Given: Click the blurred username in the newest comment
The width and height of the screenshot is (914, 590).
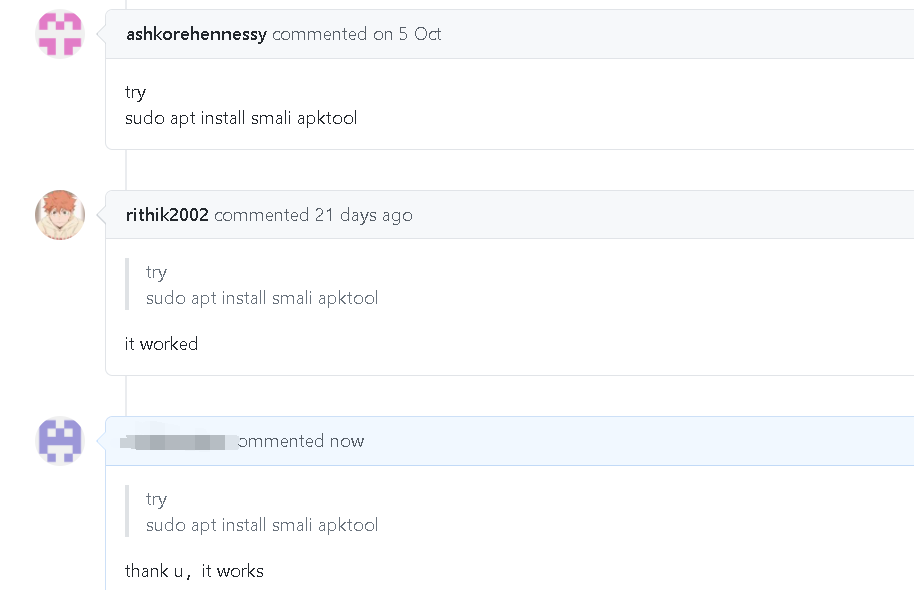Looking at the screenshot, I should (180, 441).
